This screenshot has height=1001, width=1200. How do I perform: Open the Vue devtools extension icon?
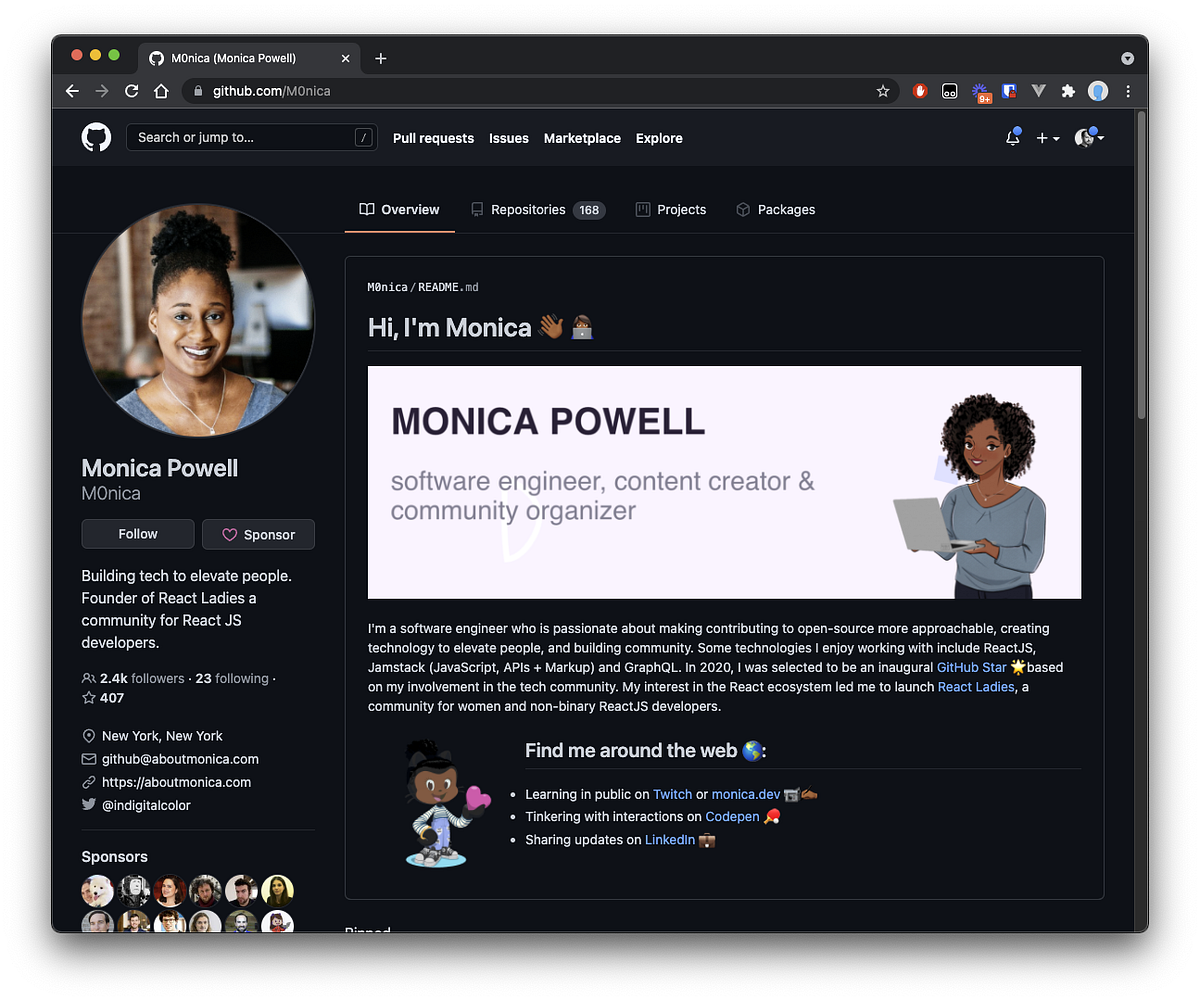pos(1039,91)
